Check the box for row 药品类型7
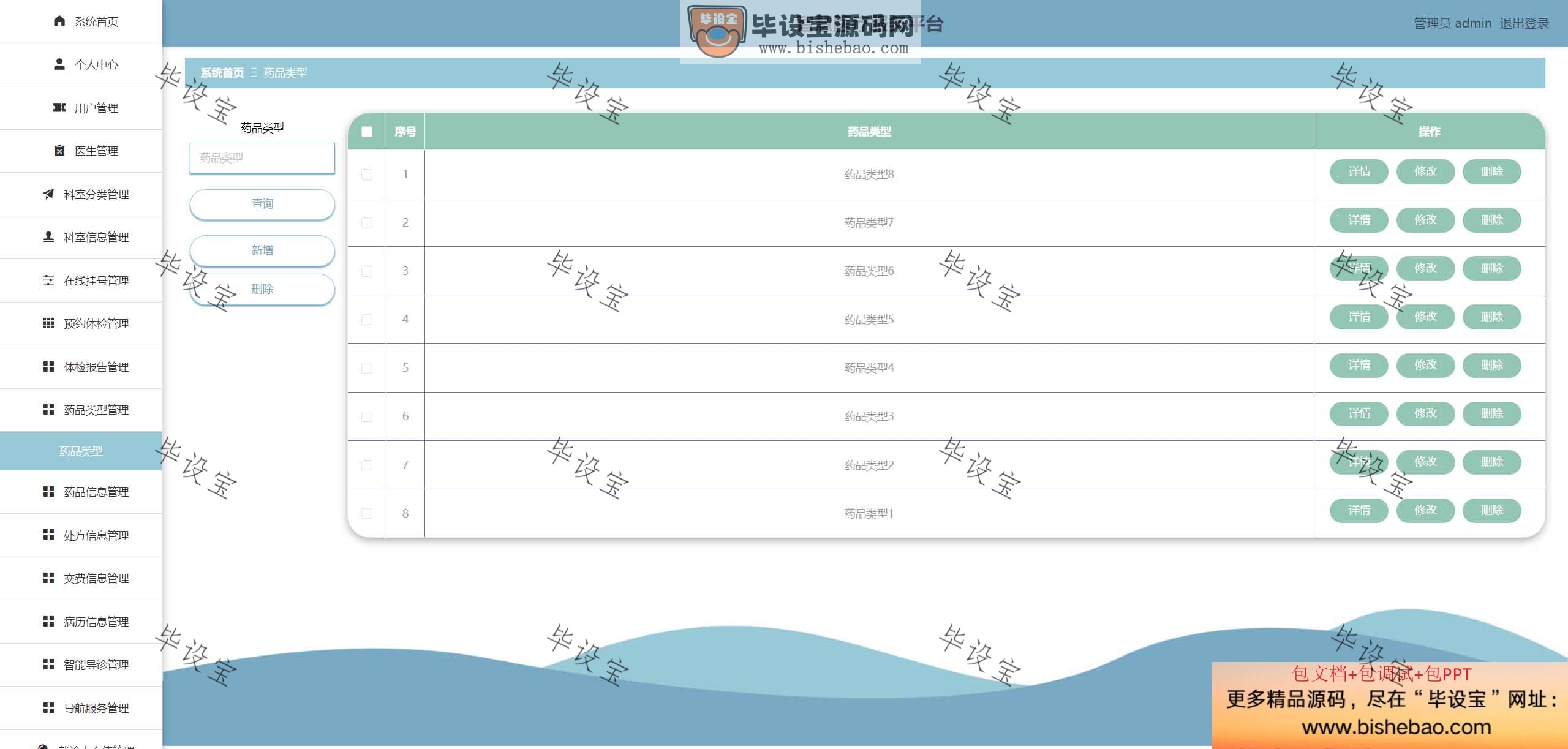 coord(367,222)
